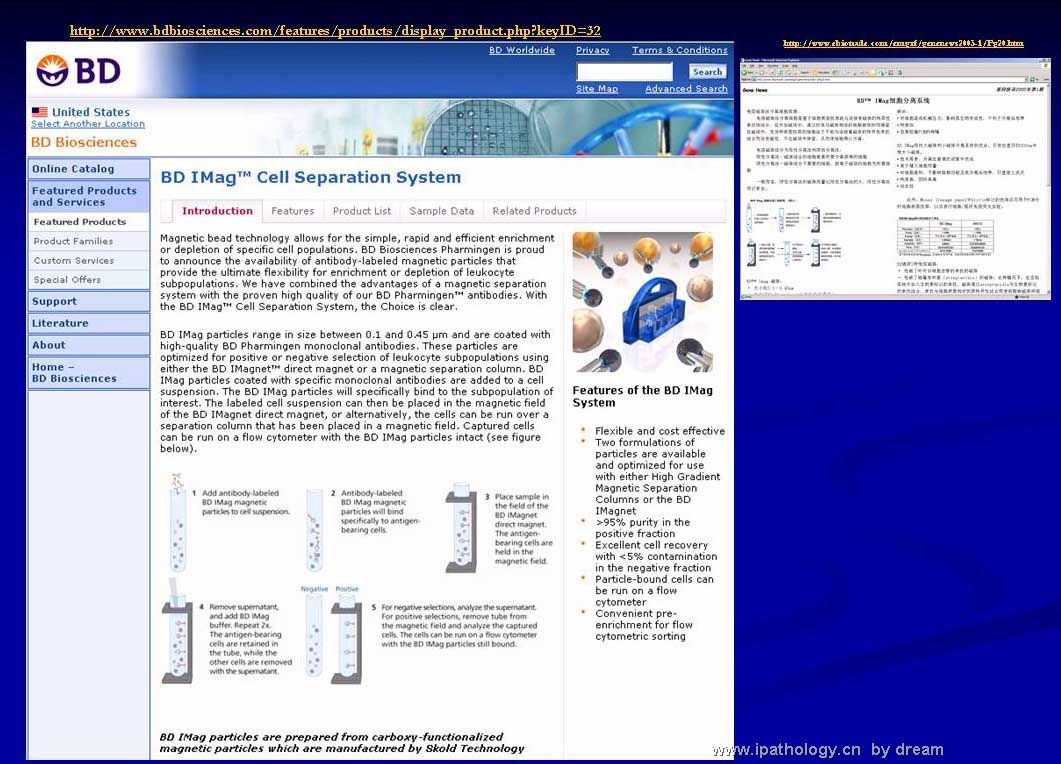Open the Advanced Search link

coord(686,89)
